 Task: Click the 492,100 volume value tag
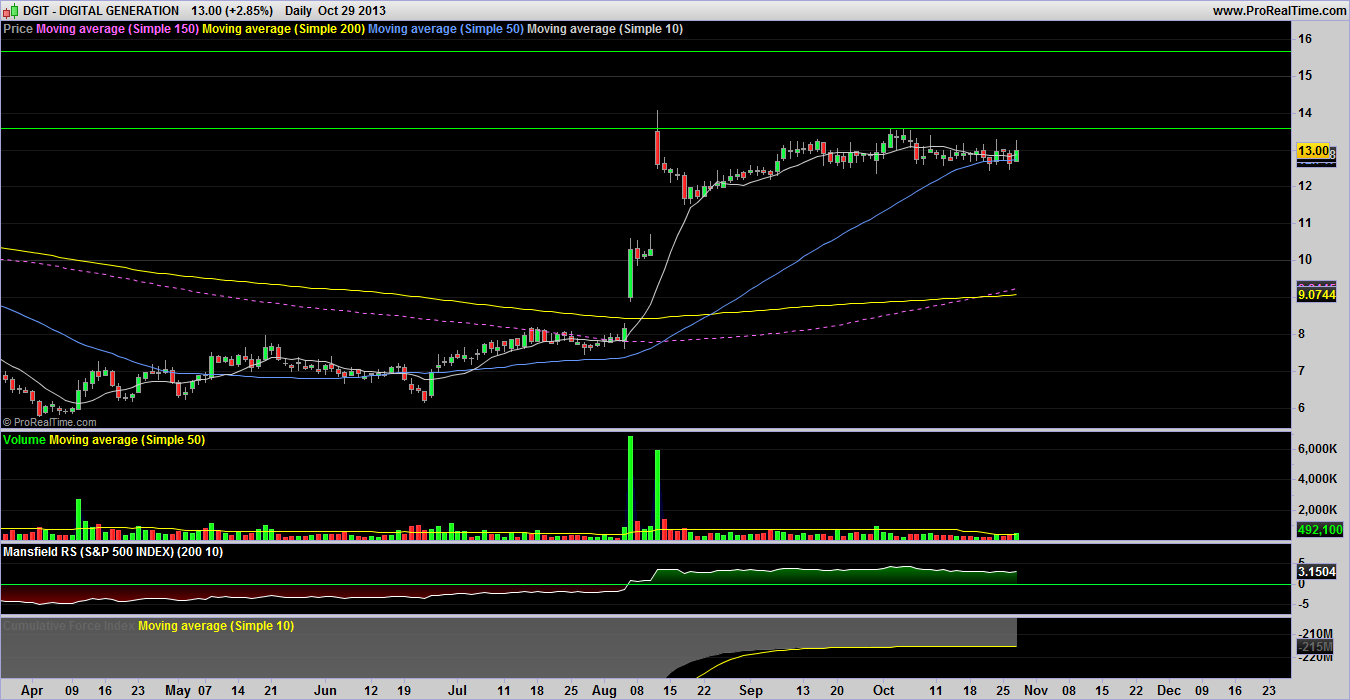tap(1318, 530)
